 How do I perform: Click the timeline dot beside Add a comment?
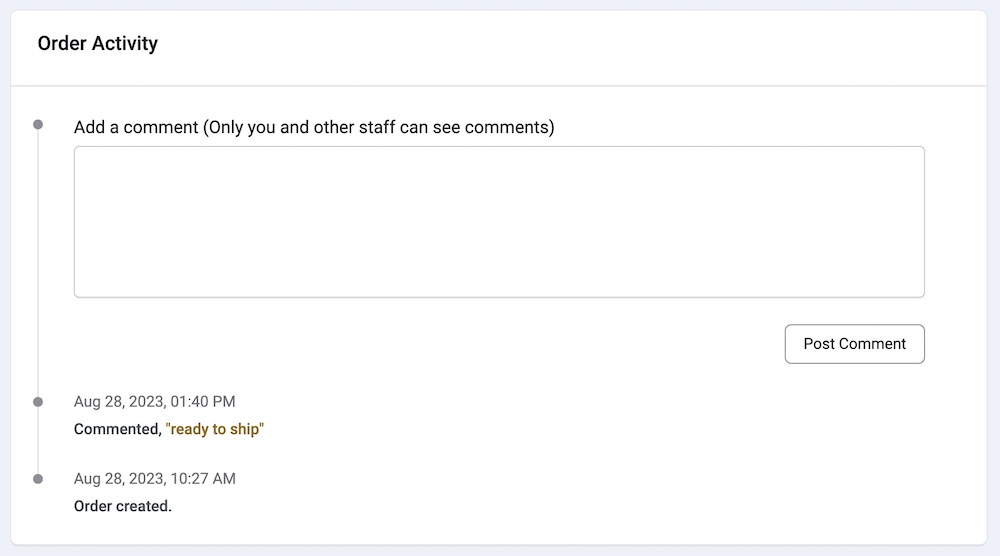pyautogui.click(x=38, y=125)
